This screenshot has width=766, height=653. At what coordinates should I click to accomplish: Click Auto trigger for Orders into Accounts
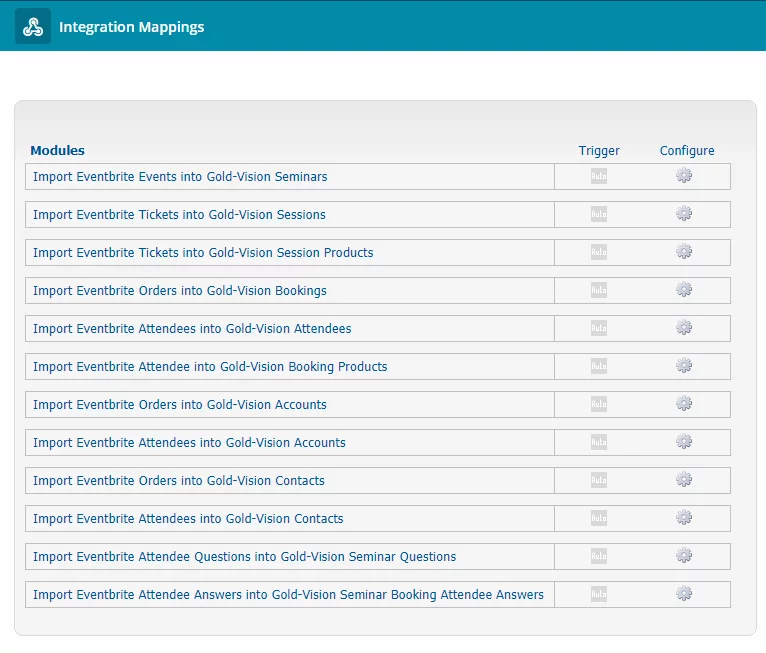click(x=599, y=404)
